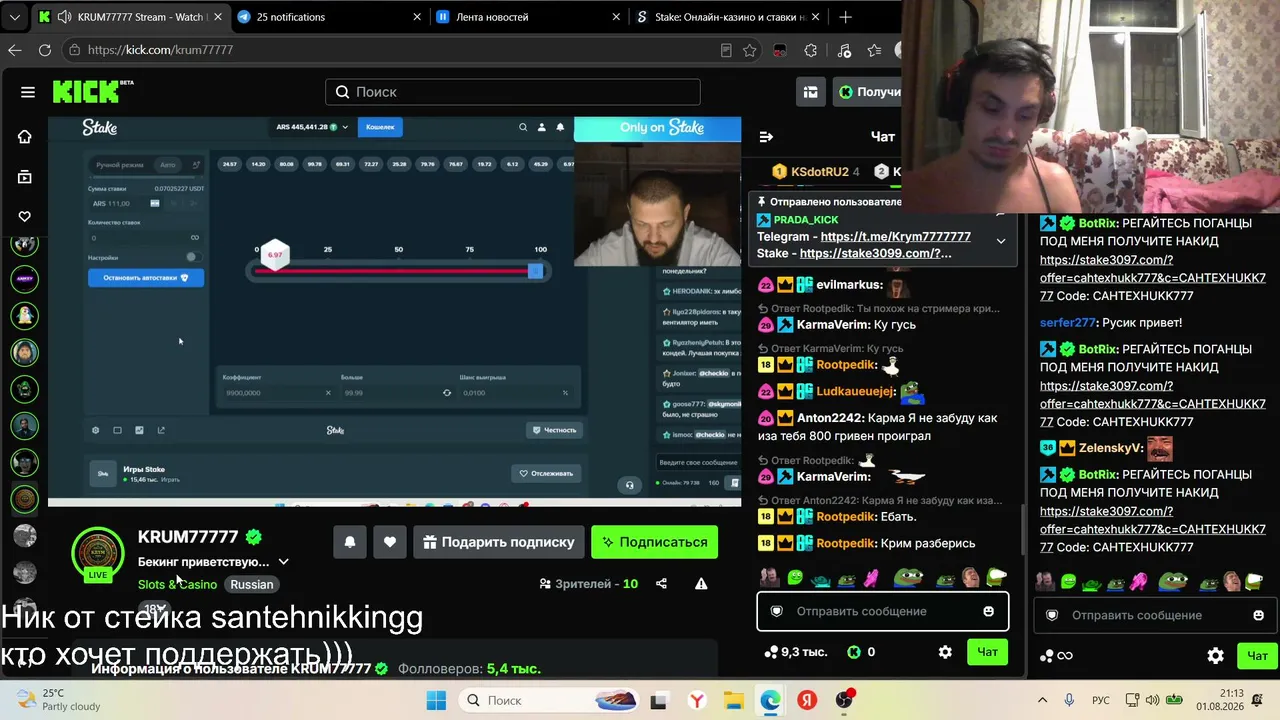Open Microsoft Edge from taskbar

(x=770, y=700)
